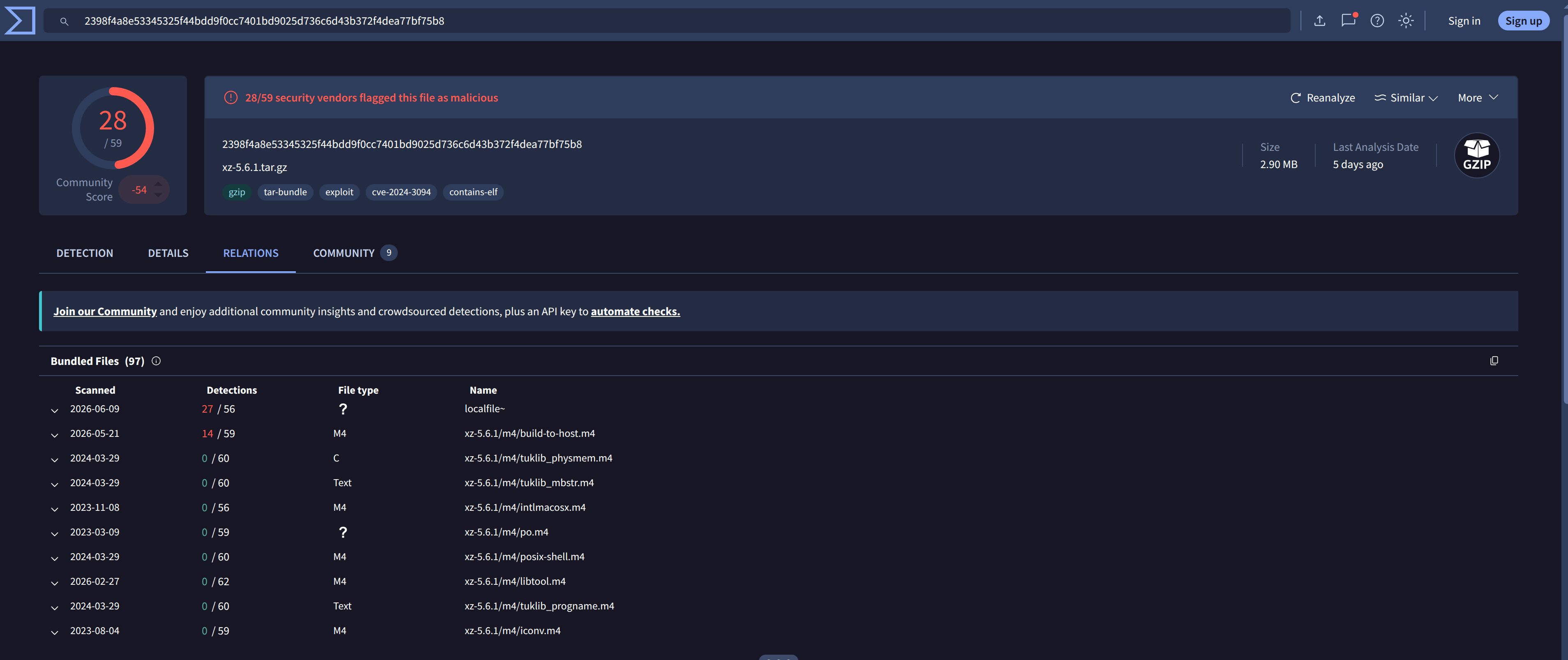Open the COMMUNITY tab

pos(355,253)
